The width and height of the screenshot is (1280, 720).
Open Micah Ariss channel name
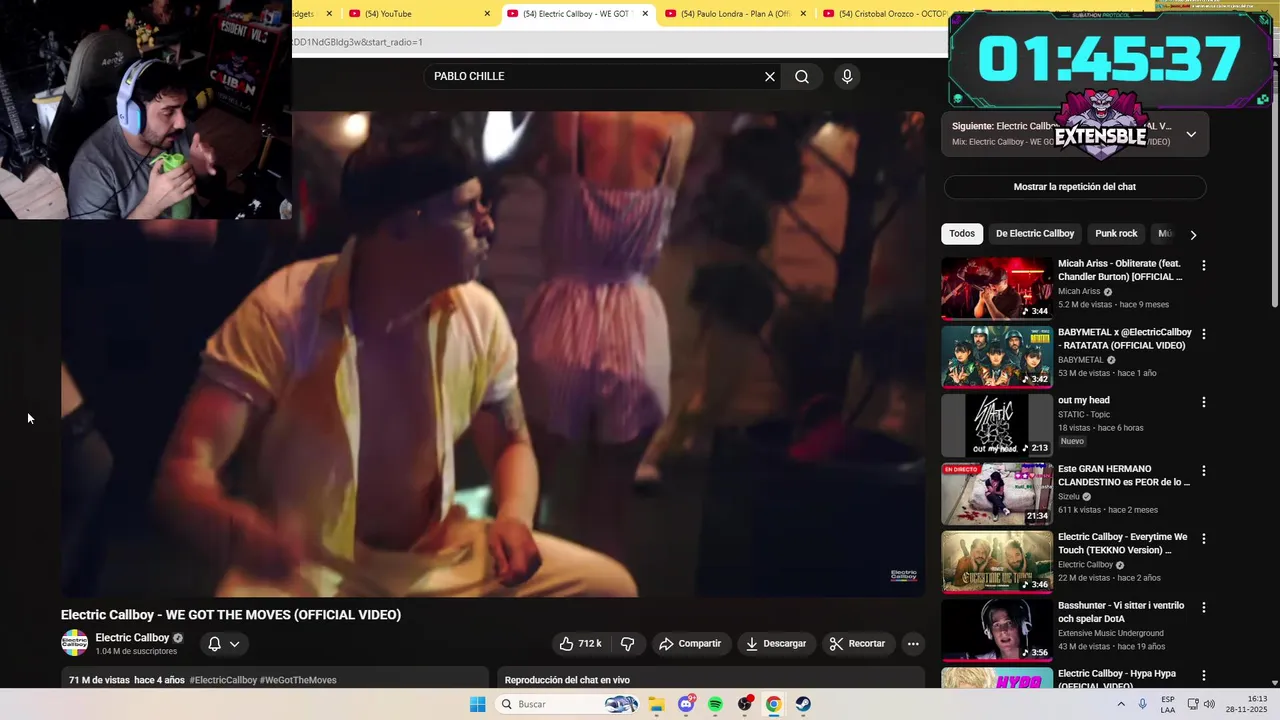(1079, 292)
